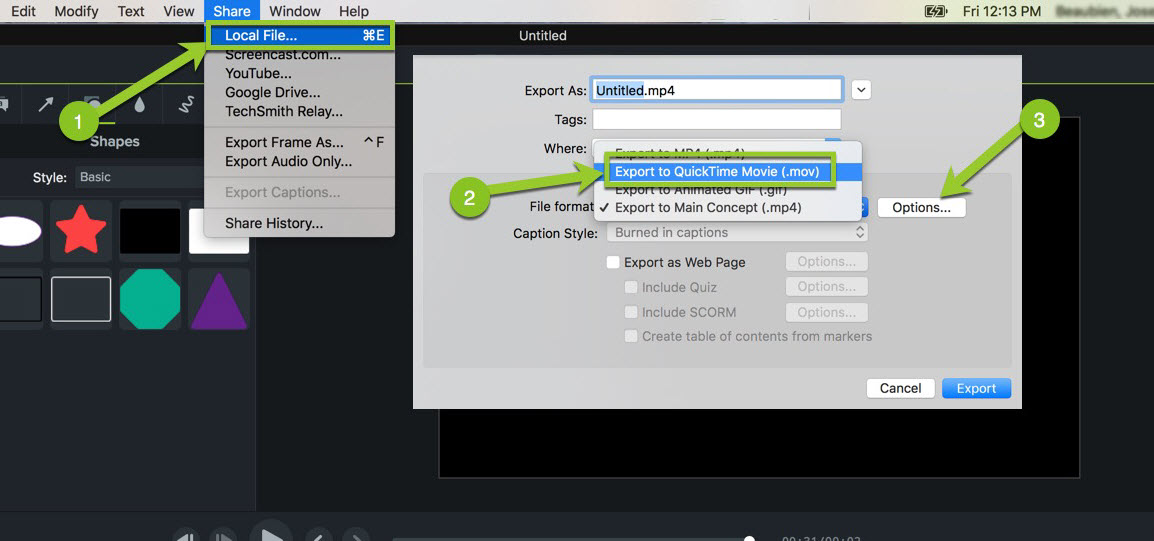The width and height of the screenshot is (1154, 541).
Task: Pick the black filled rectangle shape
Action: (x=150, y=230)
